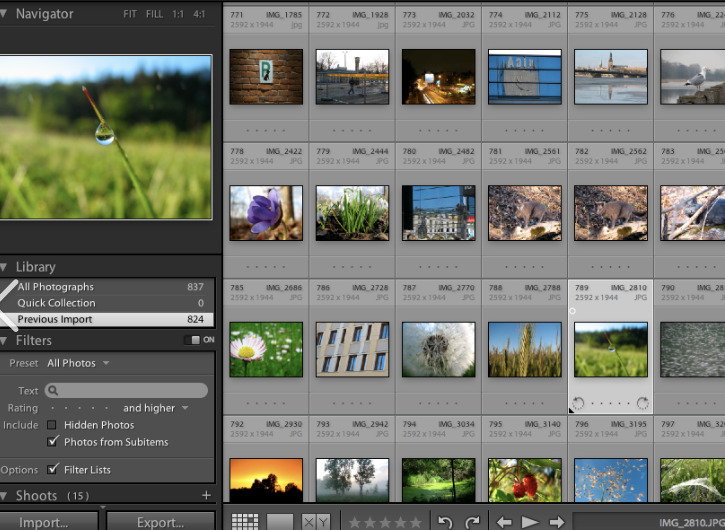Go to next photo arrow

(x=556, y=522)
